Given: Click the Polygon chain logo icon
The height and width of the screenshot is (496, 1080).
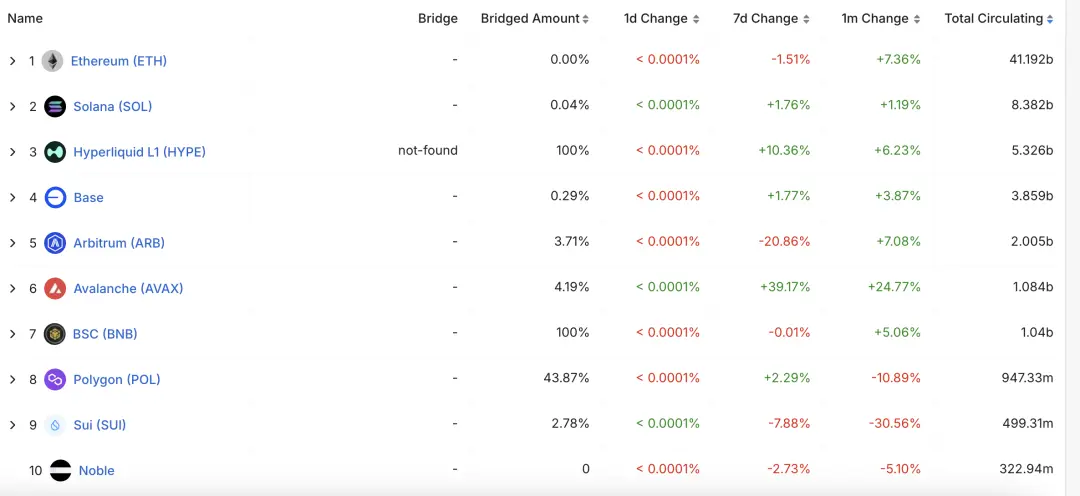Looking at the screenshot, I should (x=55, y=380).
